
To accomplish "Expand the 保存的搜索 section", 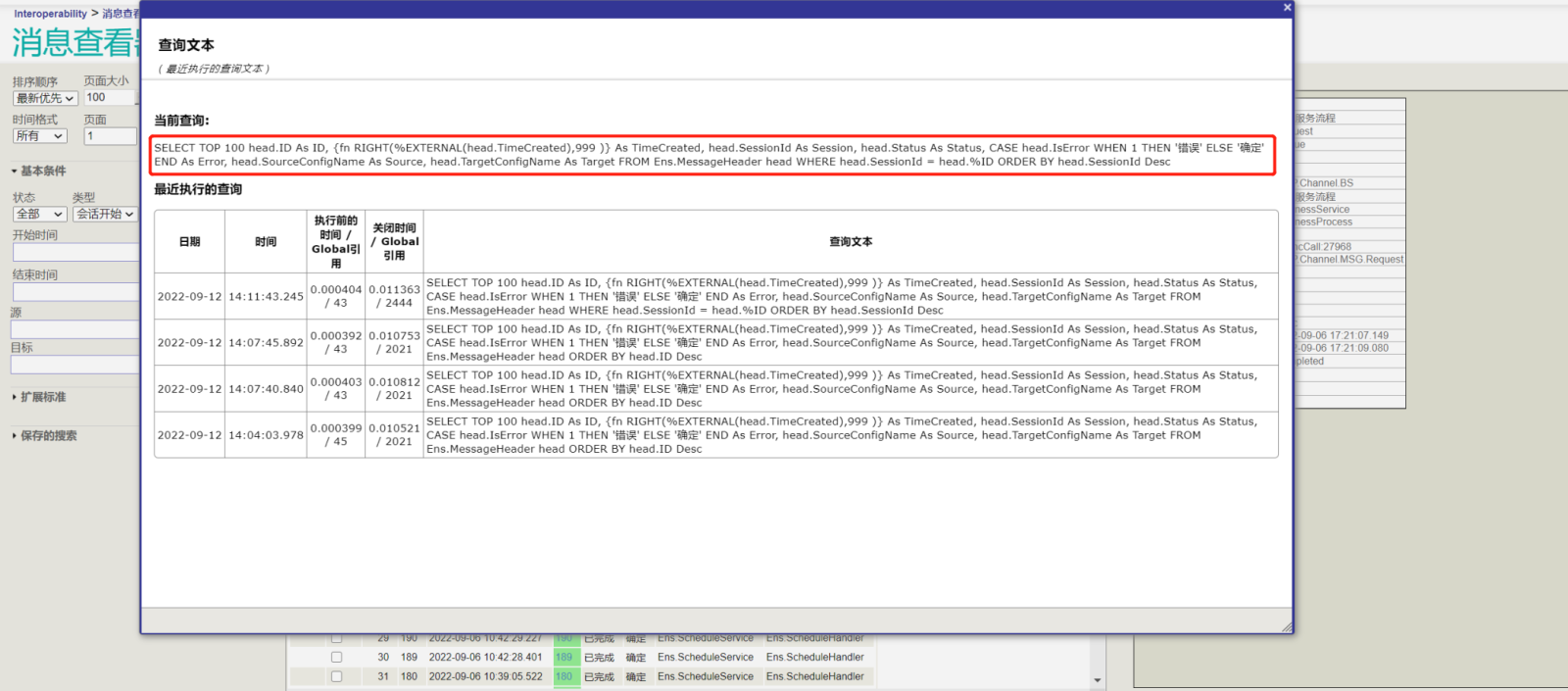I will coord(47,436).
